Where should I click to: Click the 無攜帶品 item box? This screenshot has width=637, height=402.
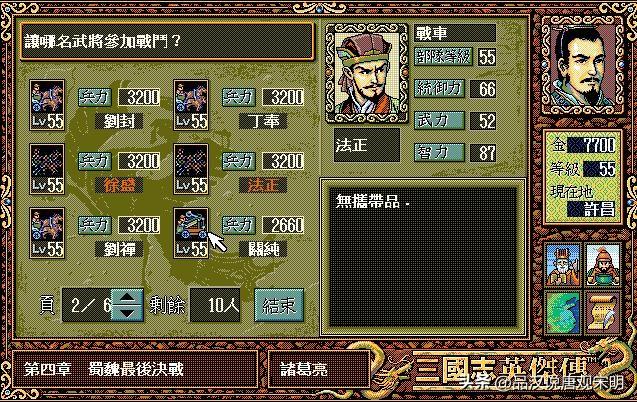422,257
